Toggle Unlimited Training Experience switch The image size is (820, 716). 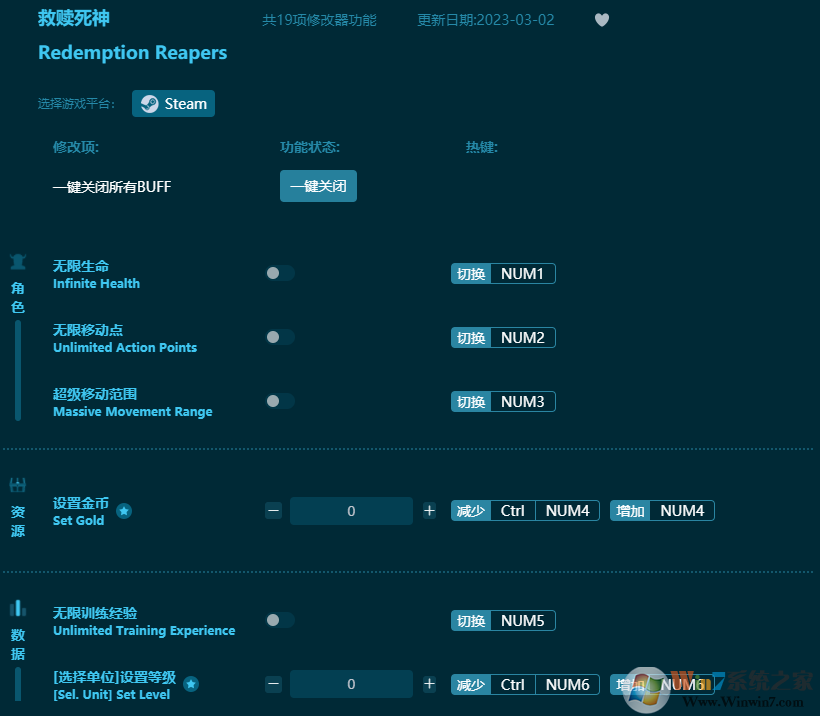click(280, 620)
